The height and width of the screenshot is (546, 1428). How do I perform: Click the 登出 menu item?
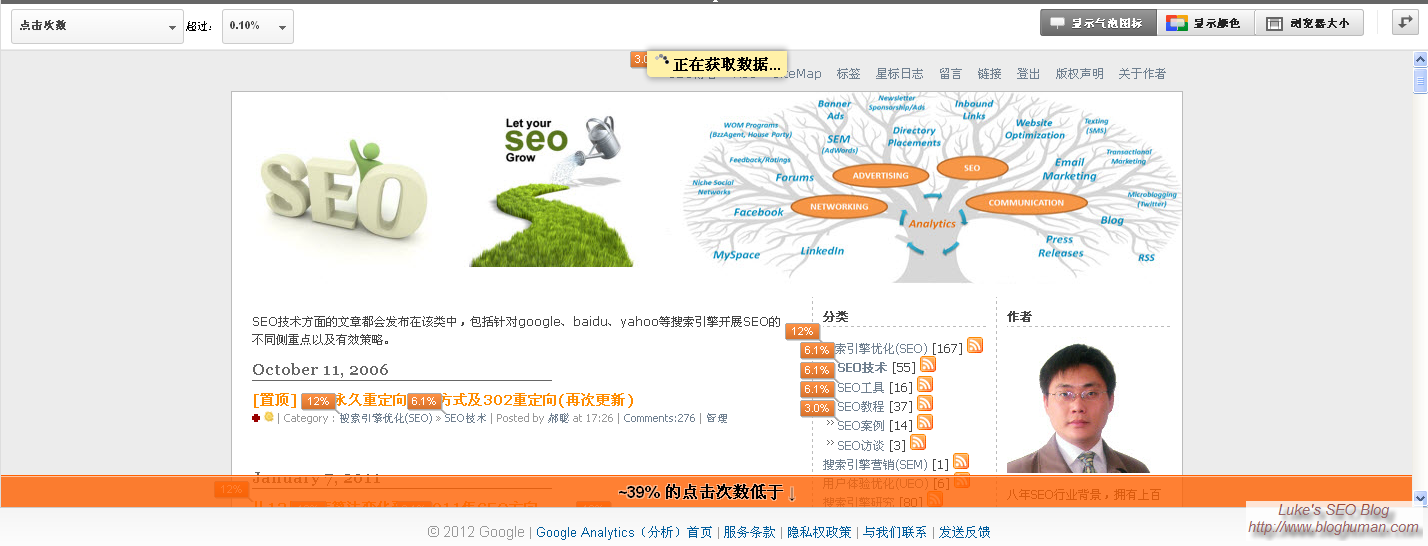tap(1029, 74)
